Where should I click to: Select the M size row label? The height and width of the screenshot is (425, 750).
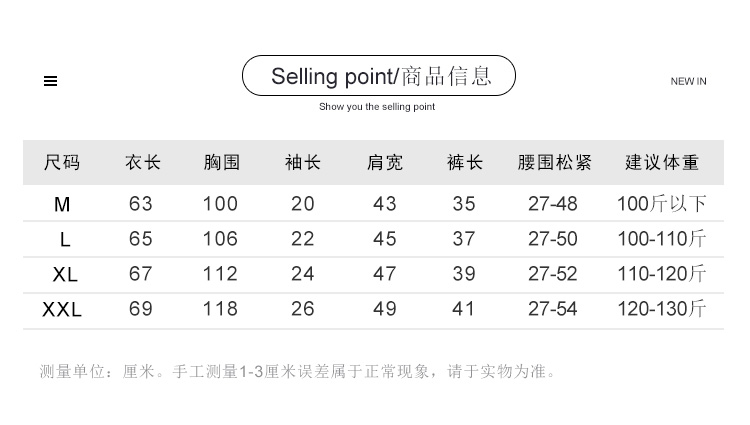pyautogui.click(x=62, y=204)
